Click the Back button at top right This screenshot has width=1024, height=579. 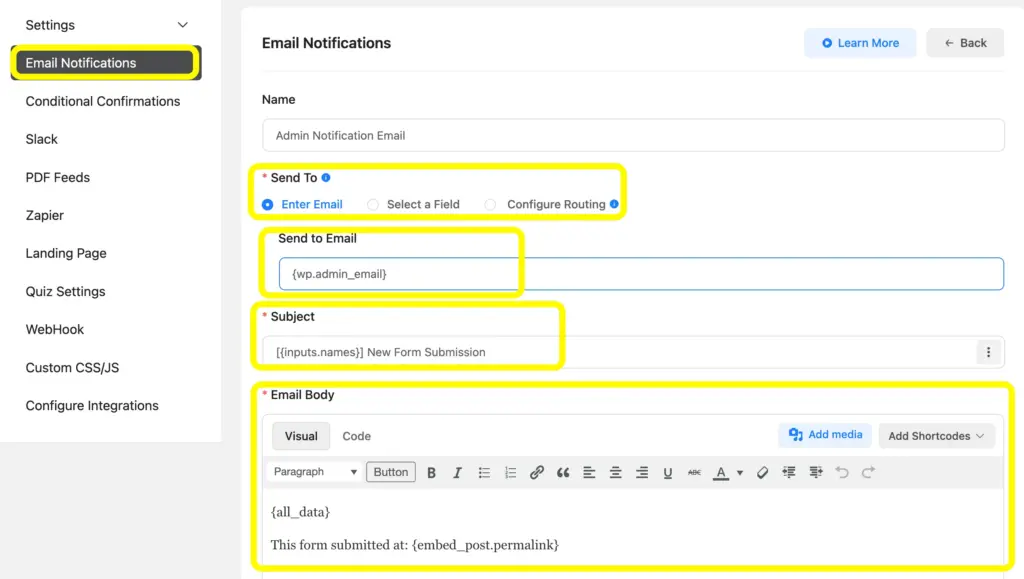point(964,42)
